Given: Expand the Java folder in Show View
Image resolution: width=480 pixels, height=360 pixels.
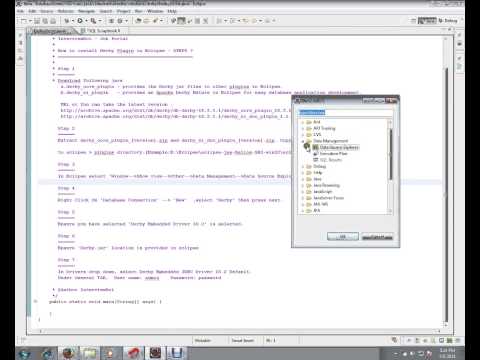Looking at the screenshot, I should pyautogui.click(x=303, y=179).
